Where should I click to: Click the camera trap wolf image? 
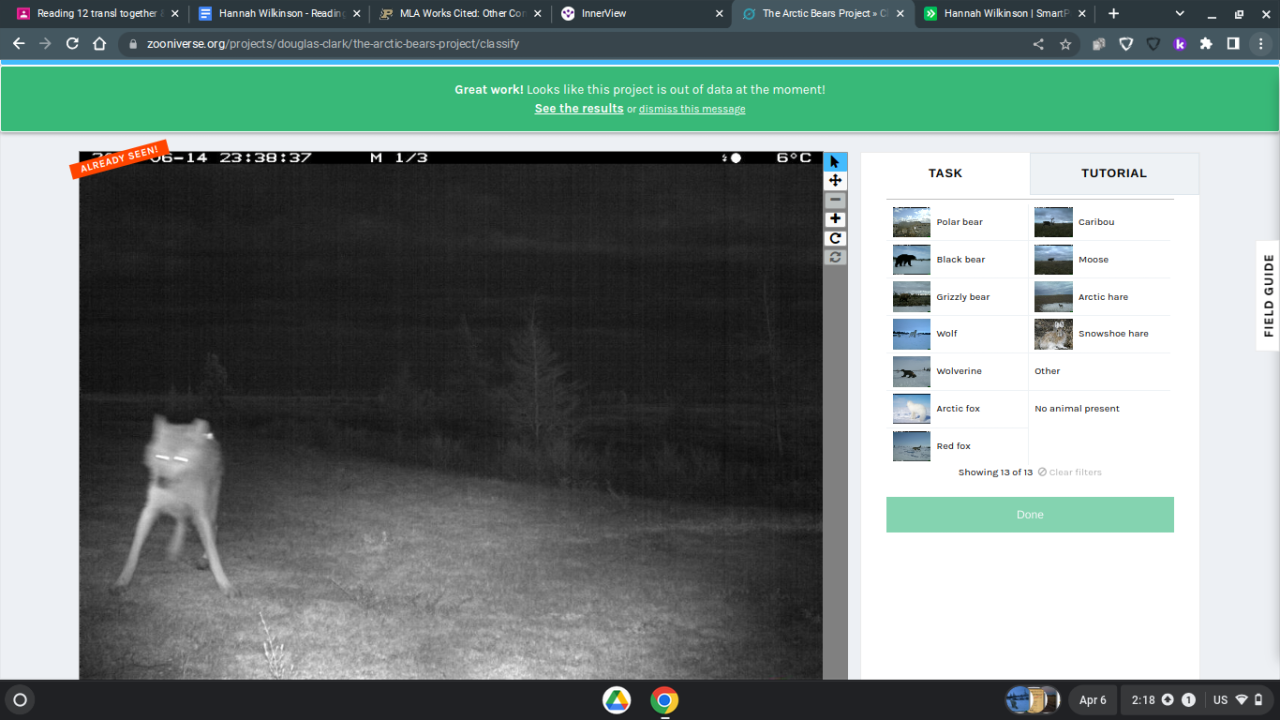(x=451, y=416)
